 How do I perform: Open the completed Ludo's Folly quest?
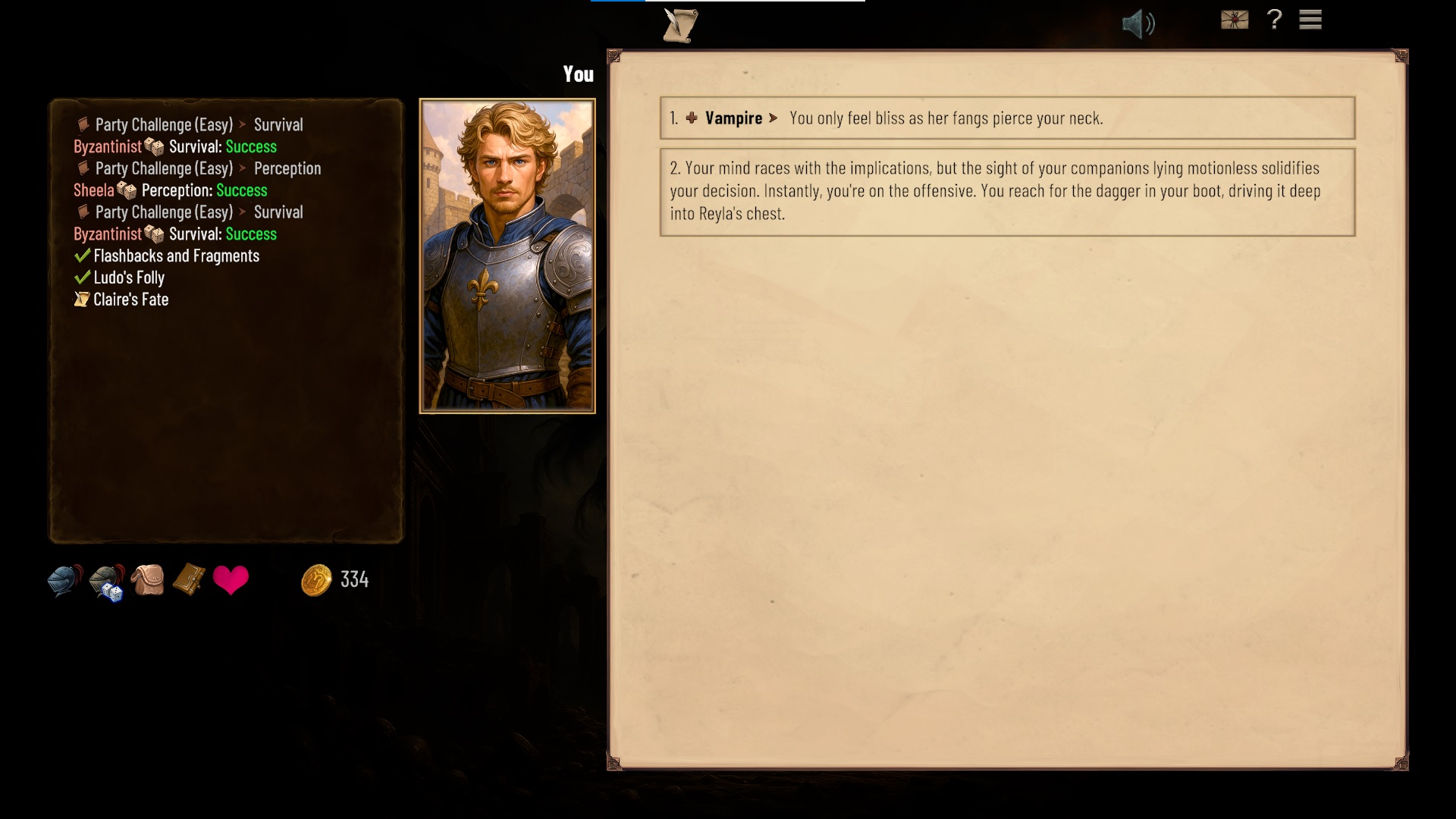119,278
